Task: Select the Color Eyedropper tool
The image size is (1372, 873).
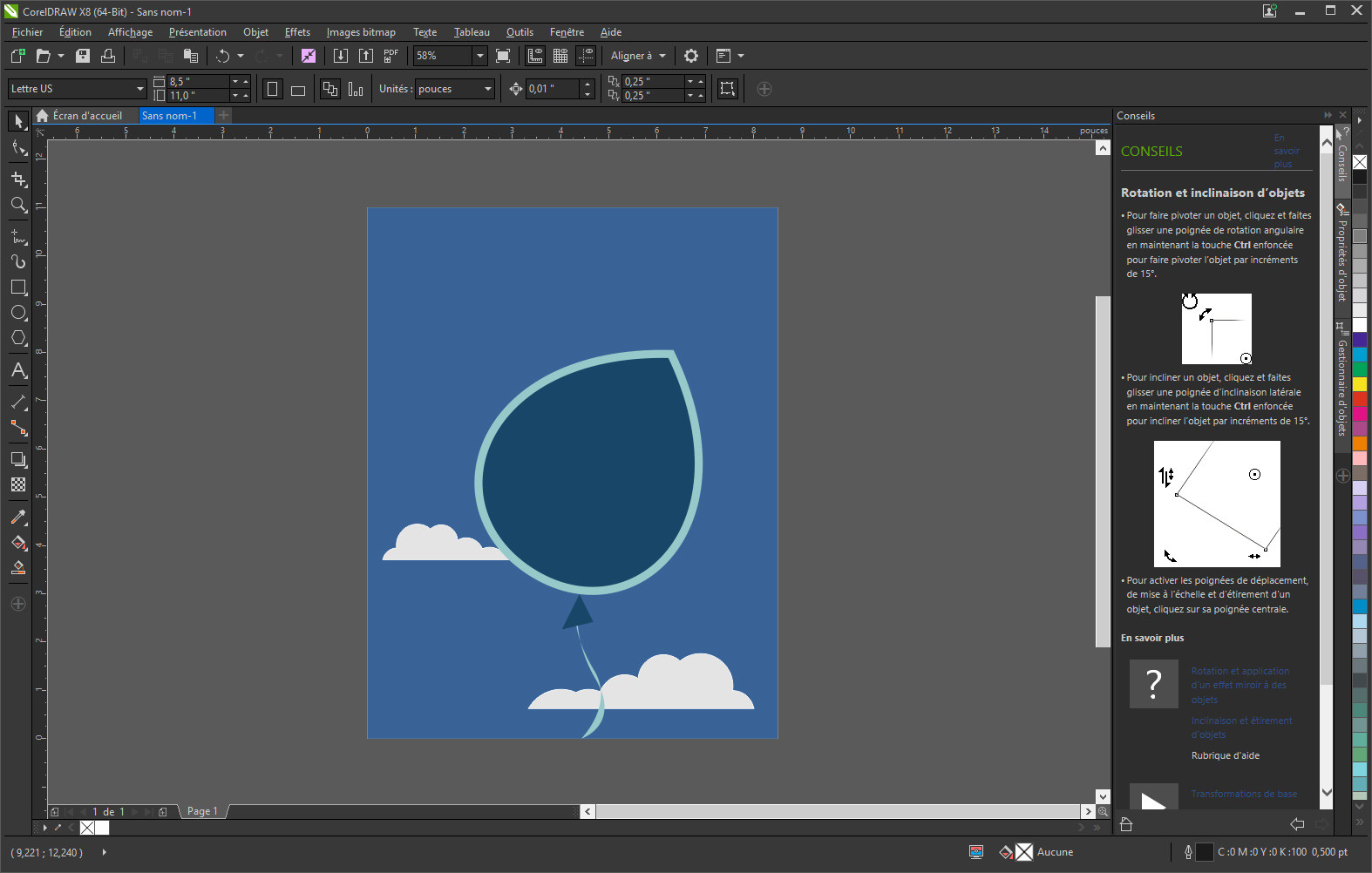Action: pos(18,518)
